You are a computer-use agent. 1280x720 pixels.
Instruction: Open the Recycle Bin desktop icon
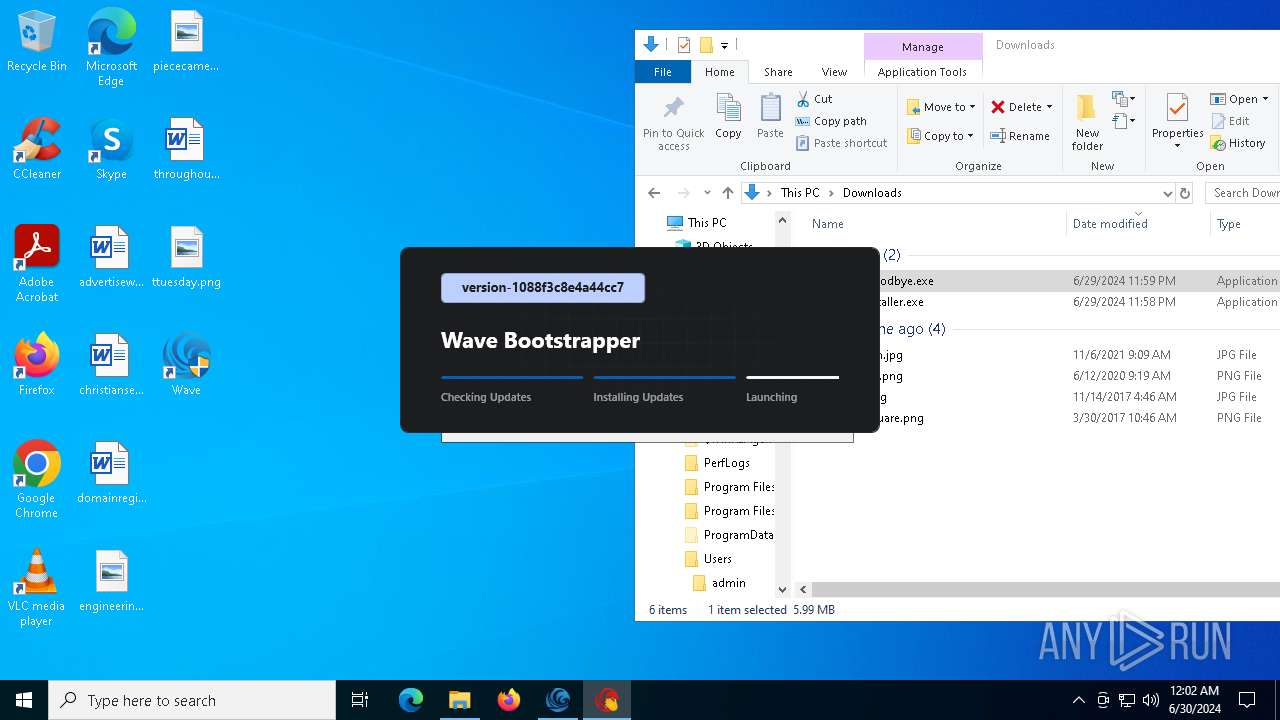[37, 42]
